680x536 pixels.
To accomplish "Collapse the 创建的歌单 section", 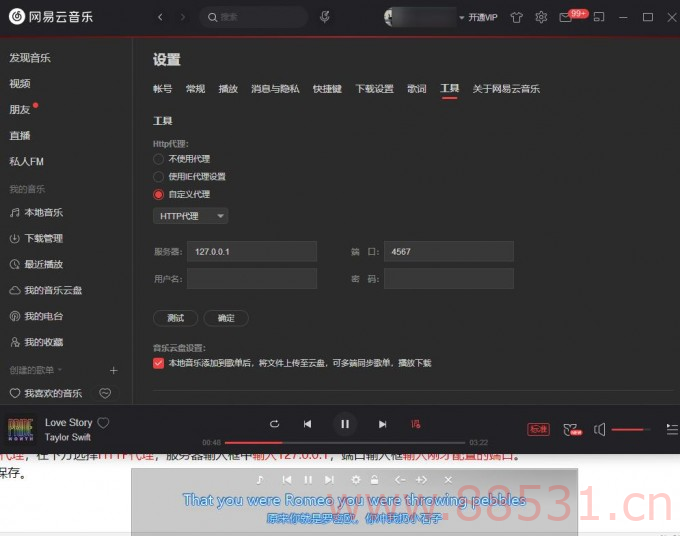I will click(36, 370).
